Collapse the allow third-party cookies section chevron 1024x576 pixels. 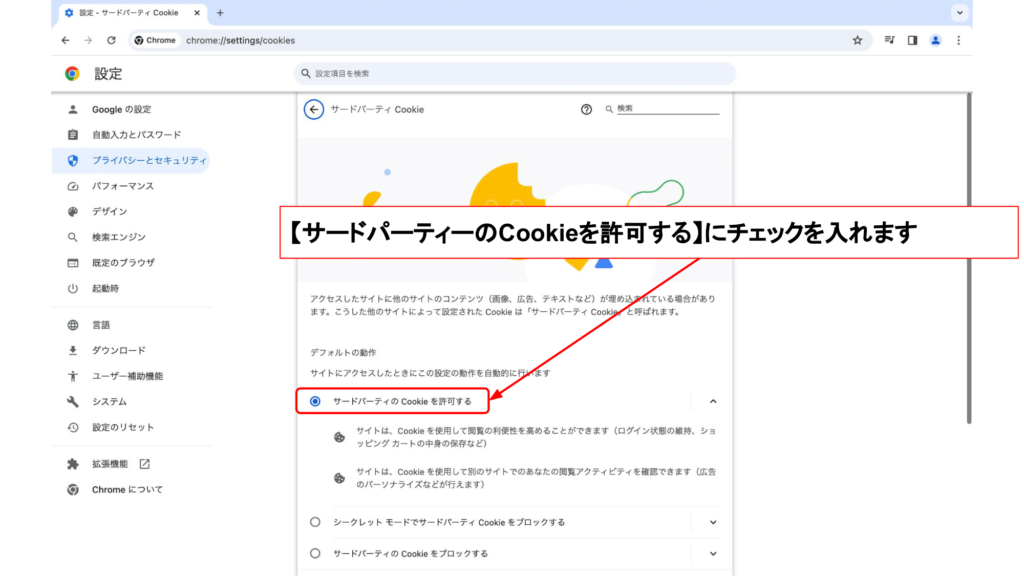pyautogui.click(x=713, y=401)
